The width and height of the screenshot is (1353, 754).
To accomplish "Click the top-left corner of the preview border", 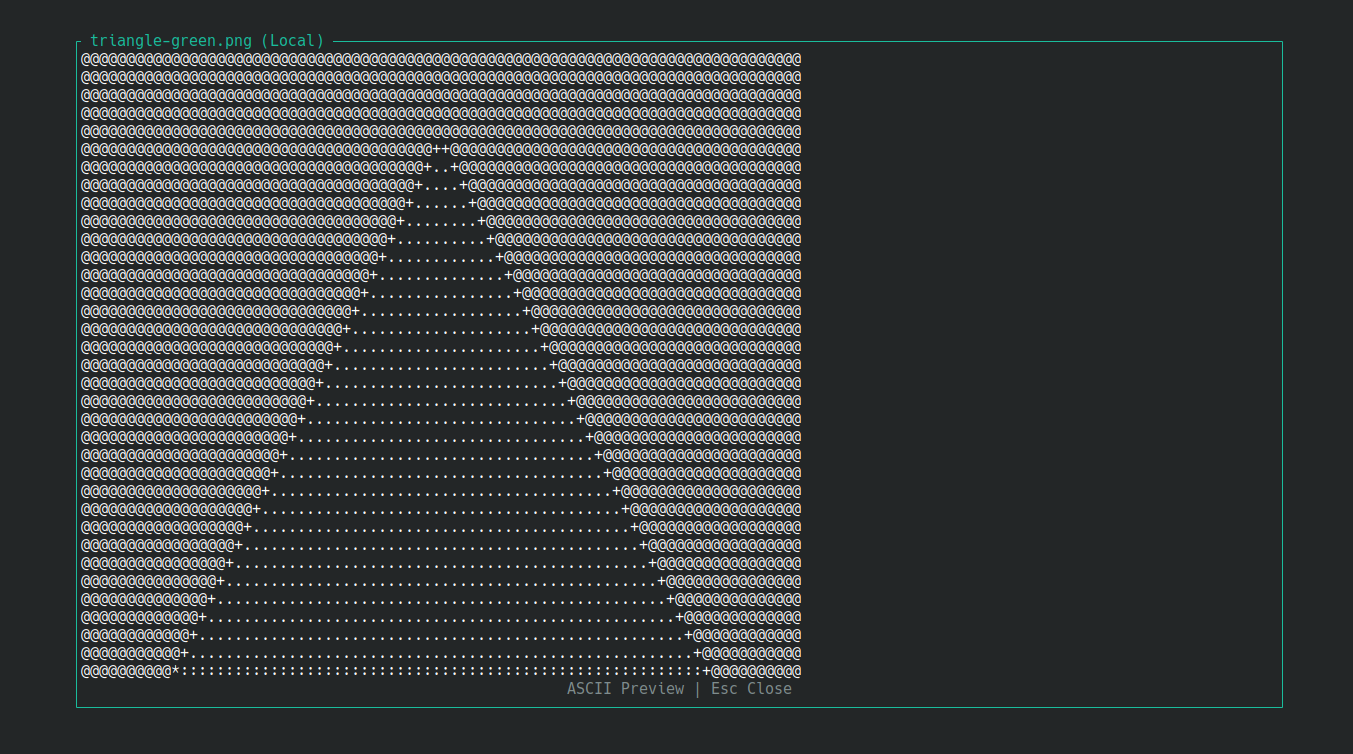I will point(76,42).
